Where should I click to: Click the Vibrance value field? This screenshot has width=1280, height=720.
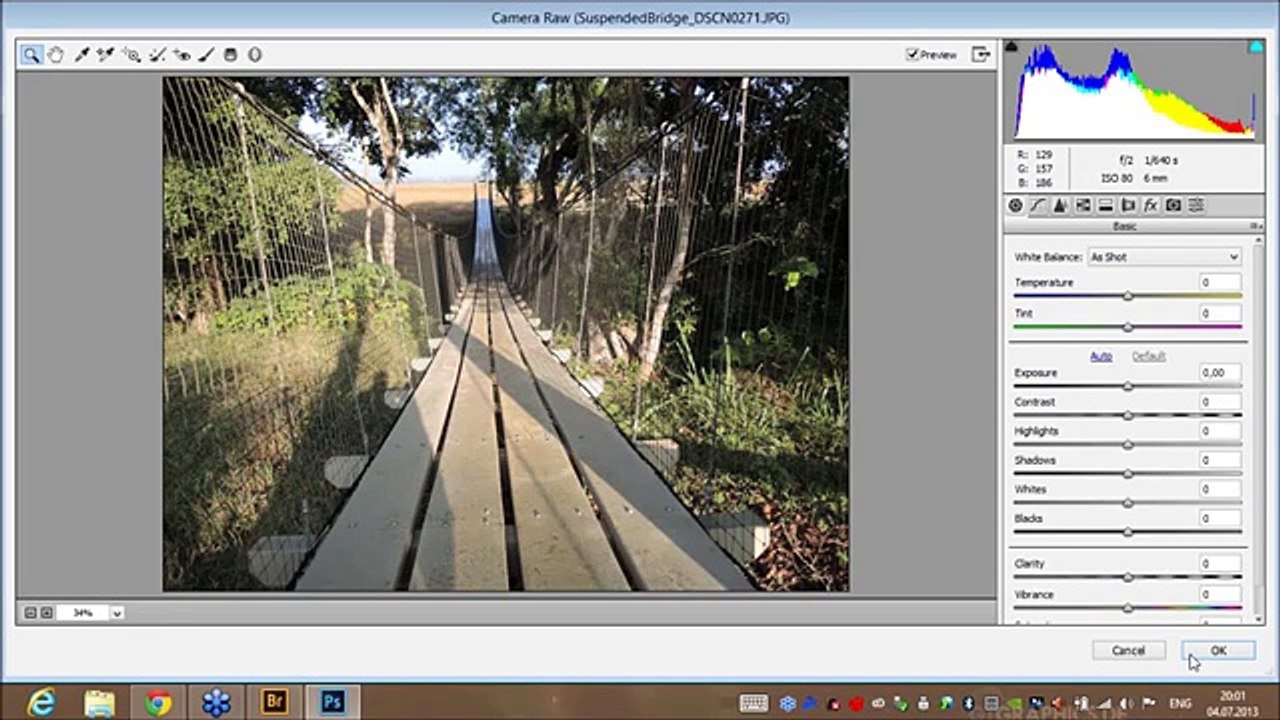(1220, 594)
